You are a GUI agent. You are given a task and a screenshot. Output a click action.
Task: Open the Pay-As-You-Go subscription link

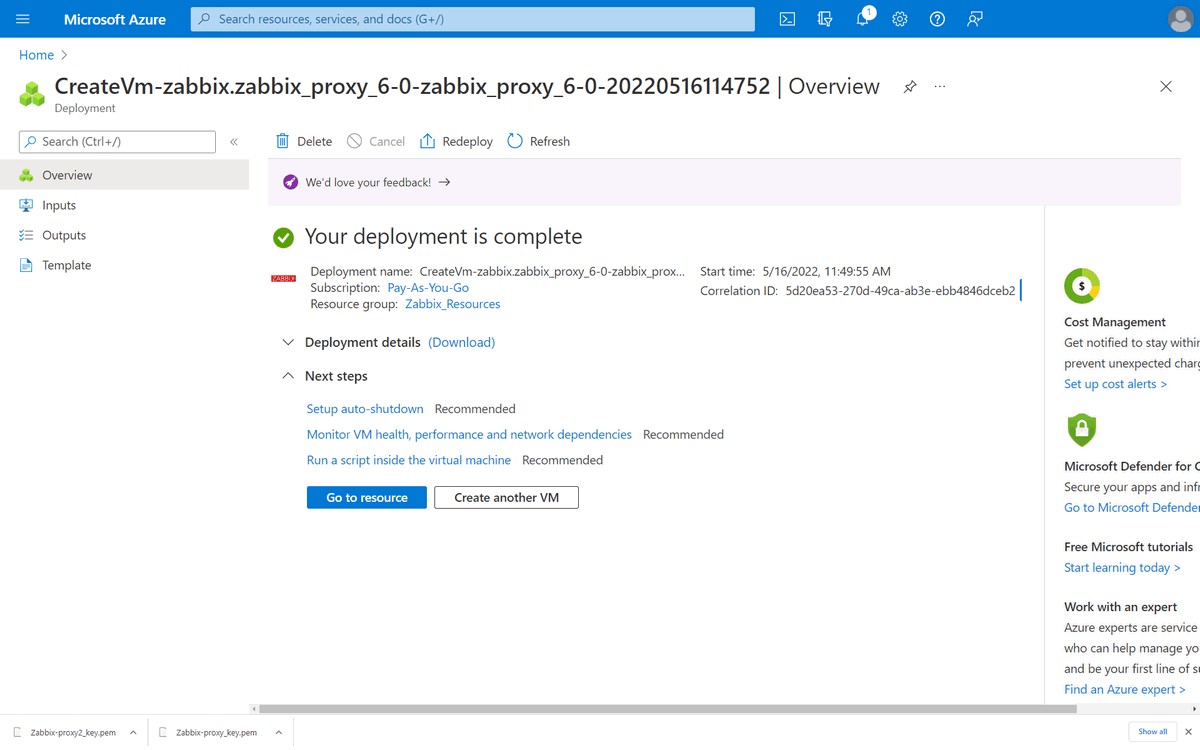(x=428, y=288)
